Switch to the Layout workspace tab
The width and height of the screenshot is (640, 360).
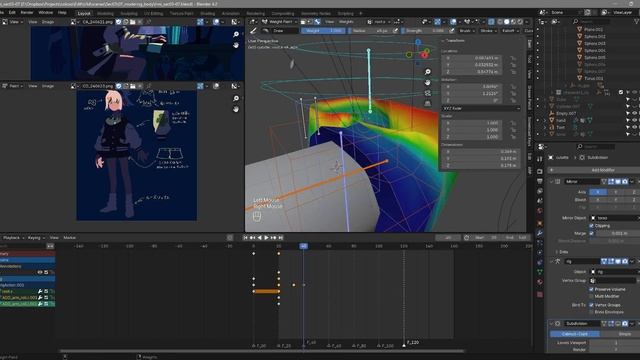pos(84,13)
